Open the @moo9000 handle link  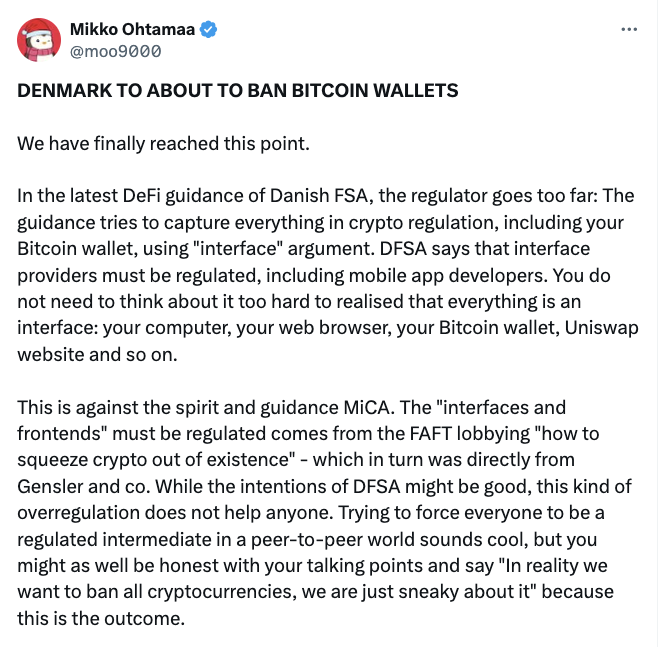[x=115, y=51]
